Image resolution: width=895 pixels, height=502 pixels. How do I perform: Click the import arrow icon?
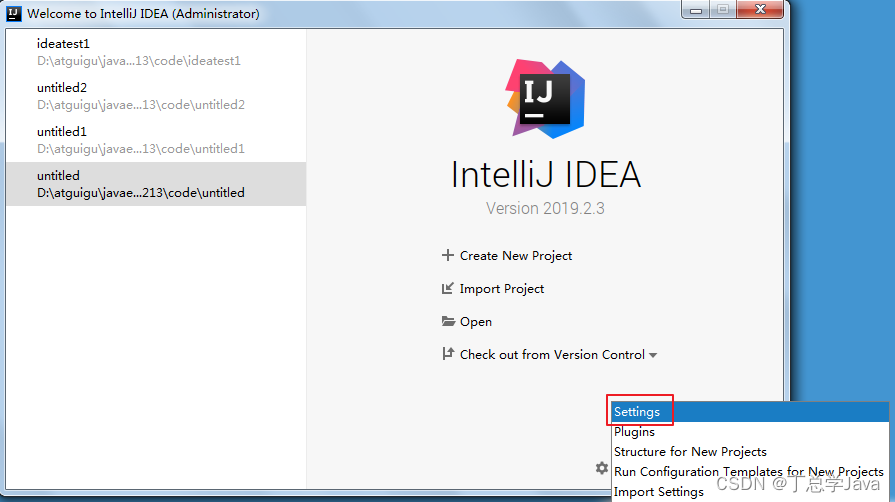click(x=448, y=288)
